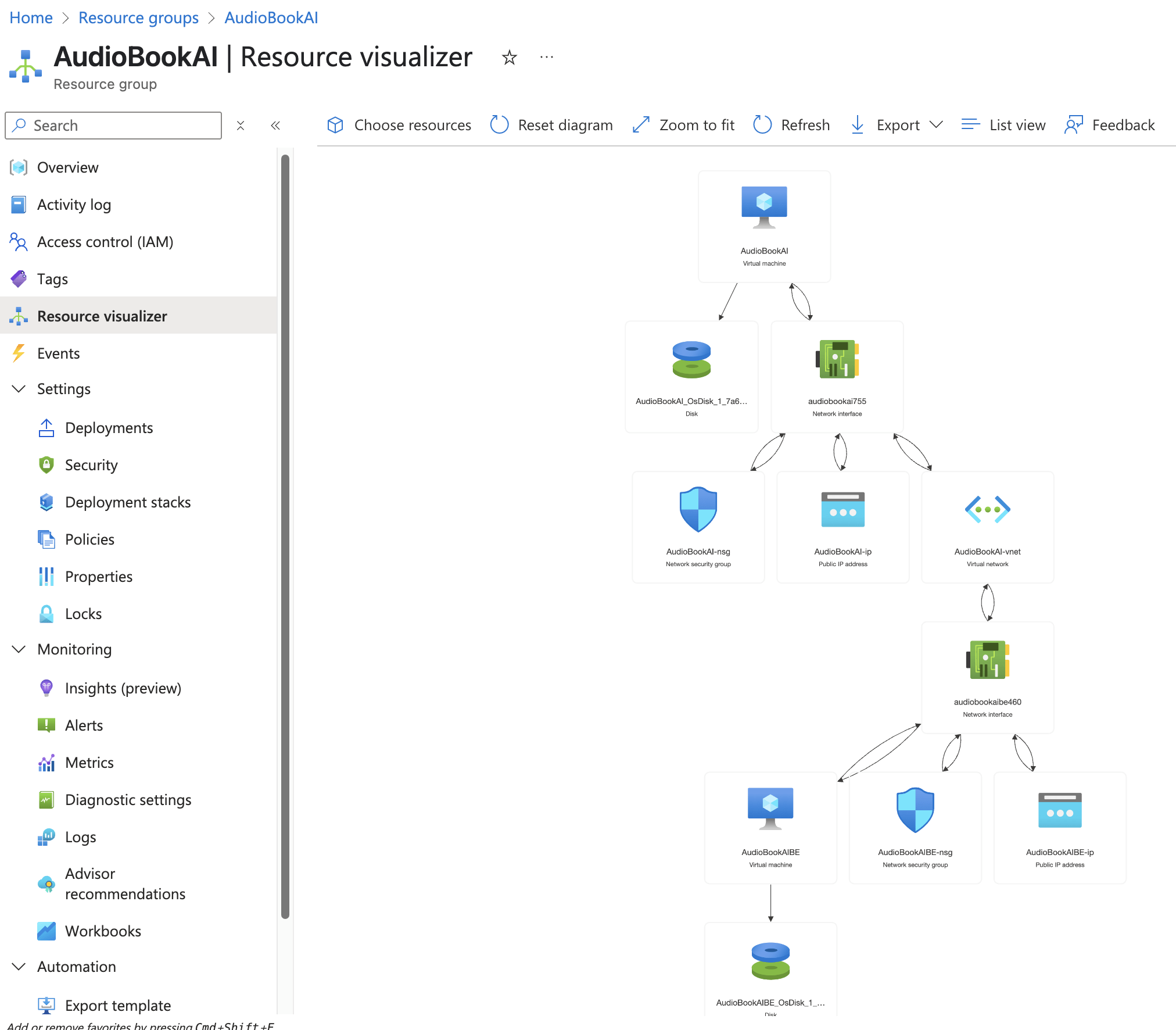1176x1030 pixels.
Task: Open the Metrics monitoring view
Action: coord(89,762)
